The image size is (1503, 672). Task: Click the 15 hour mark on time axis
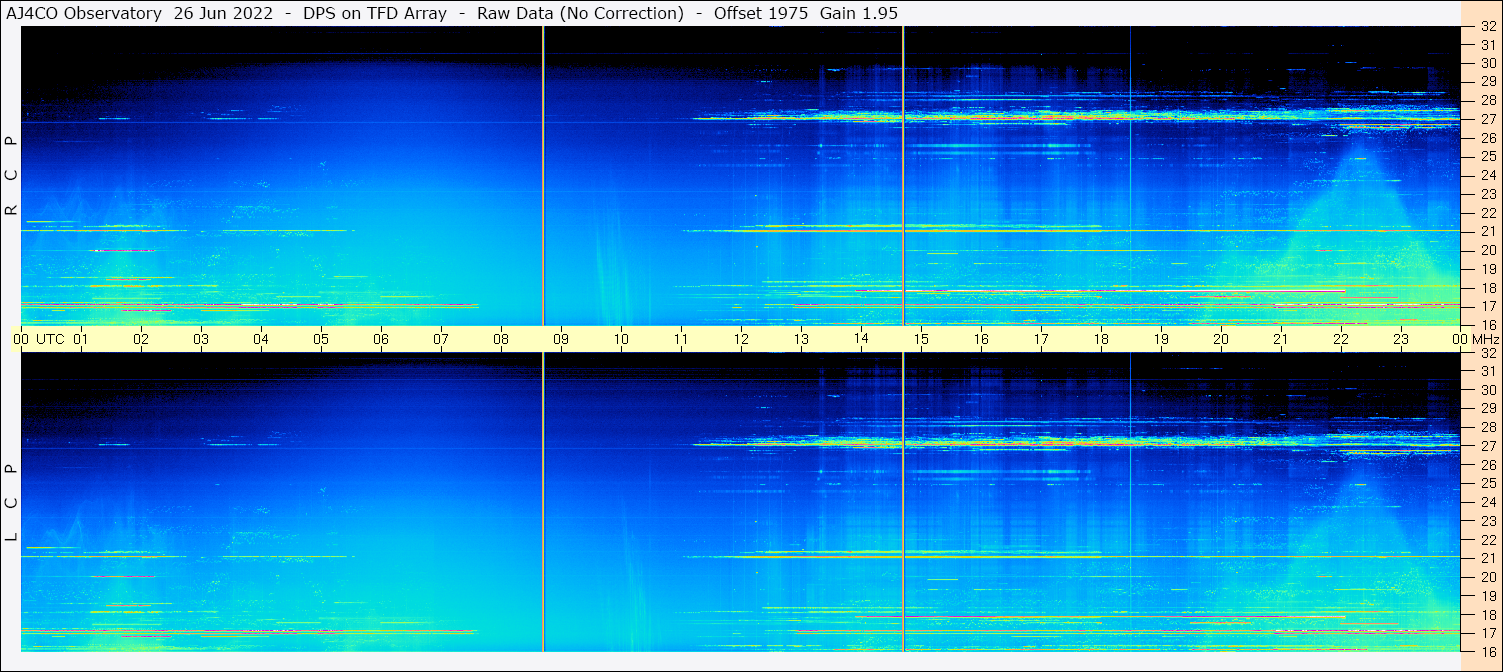921,339
